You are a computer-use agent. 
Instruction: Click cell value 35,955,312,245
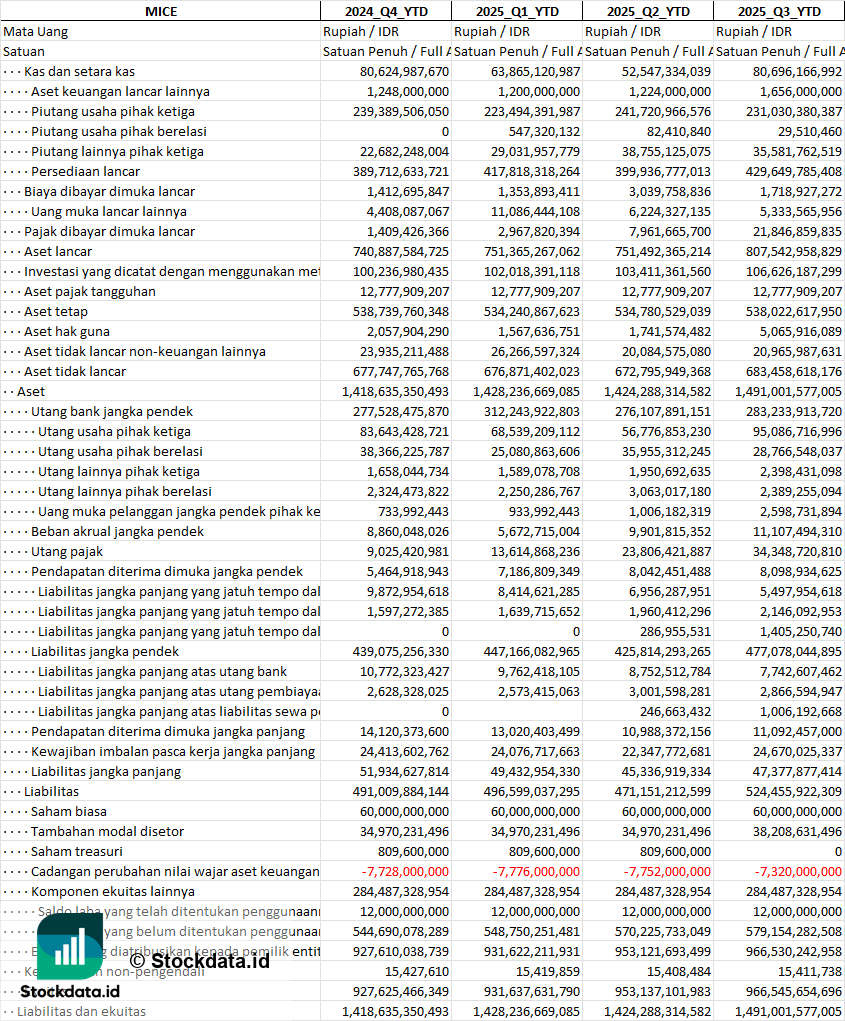[x=667, y=452]
